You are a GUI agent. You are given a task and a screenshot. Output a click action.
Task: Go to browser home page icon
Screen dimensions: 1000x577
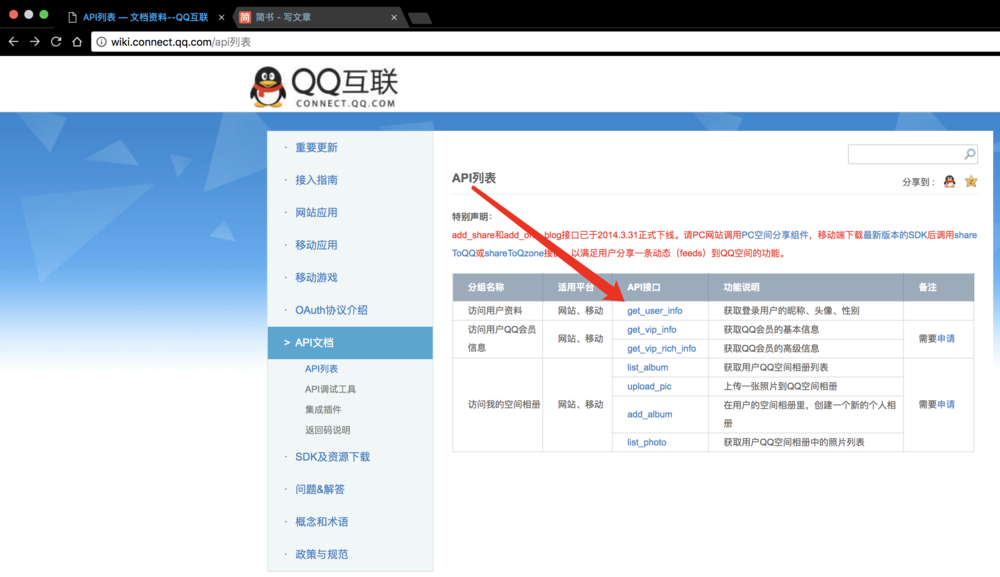(77, 41)
